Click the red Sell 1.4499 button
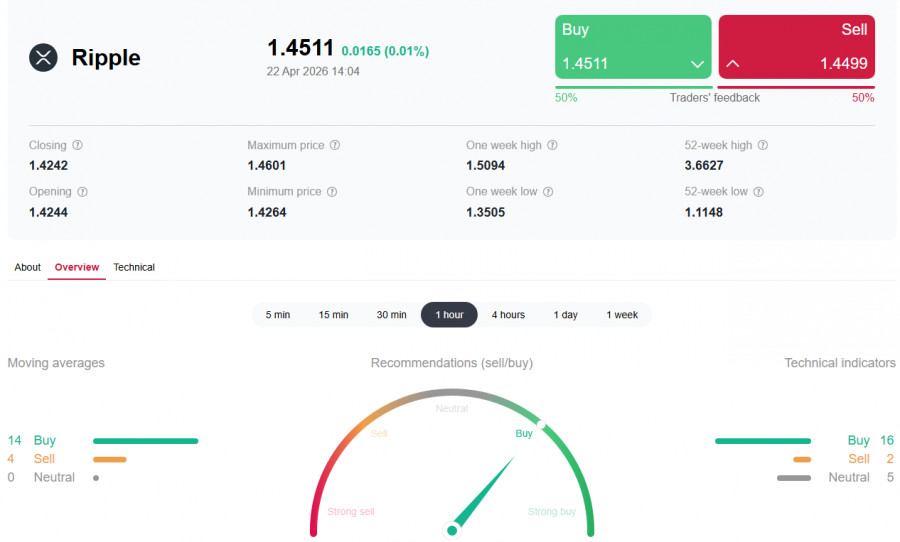Viewport: 900px width, 542px height. (x=797, y=47)
